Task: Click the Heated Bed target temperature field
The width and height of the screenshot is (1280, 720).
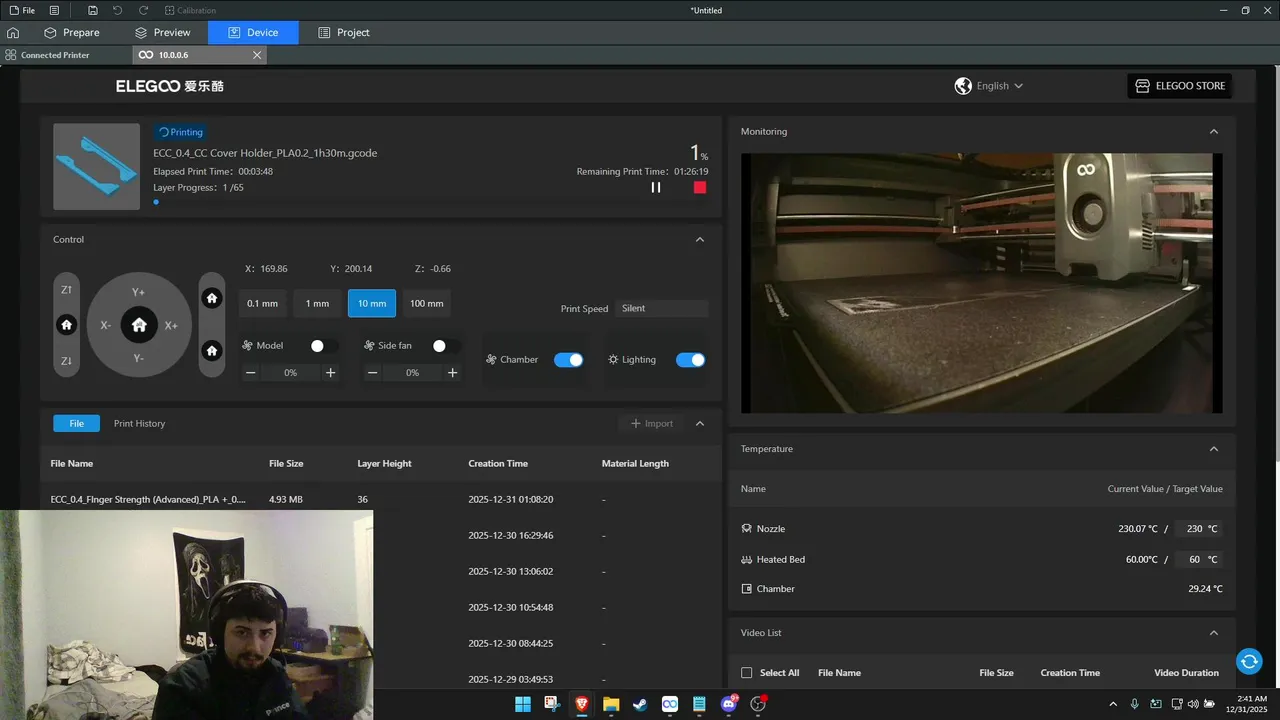Action: [1198, 560]
